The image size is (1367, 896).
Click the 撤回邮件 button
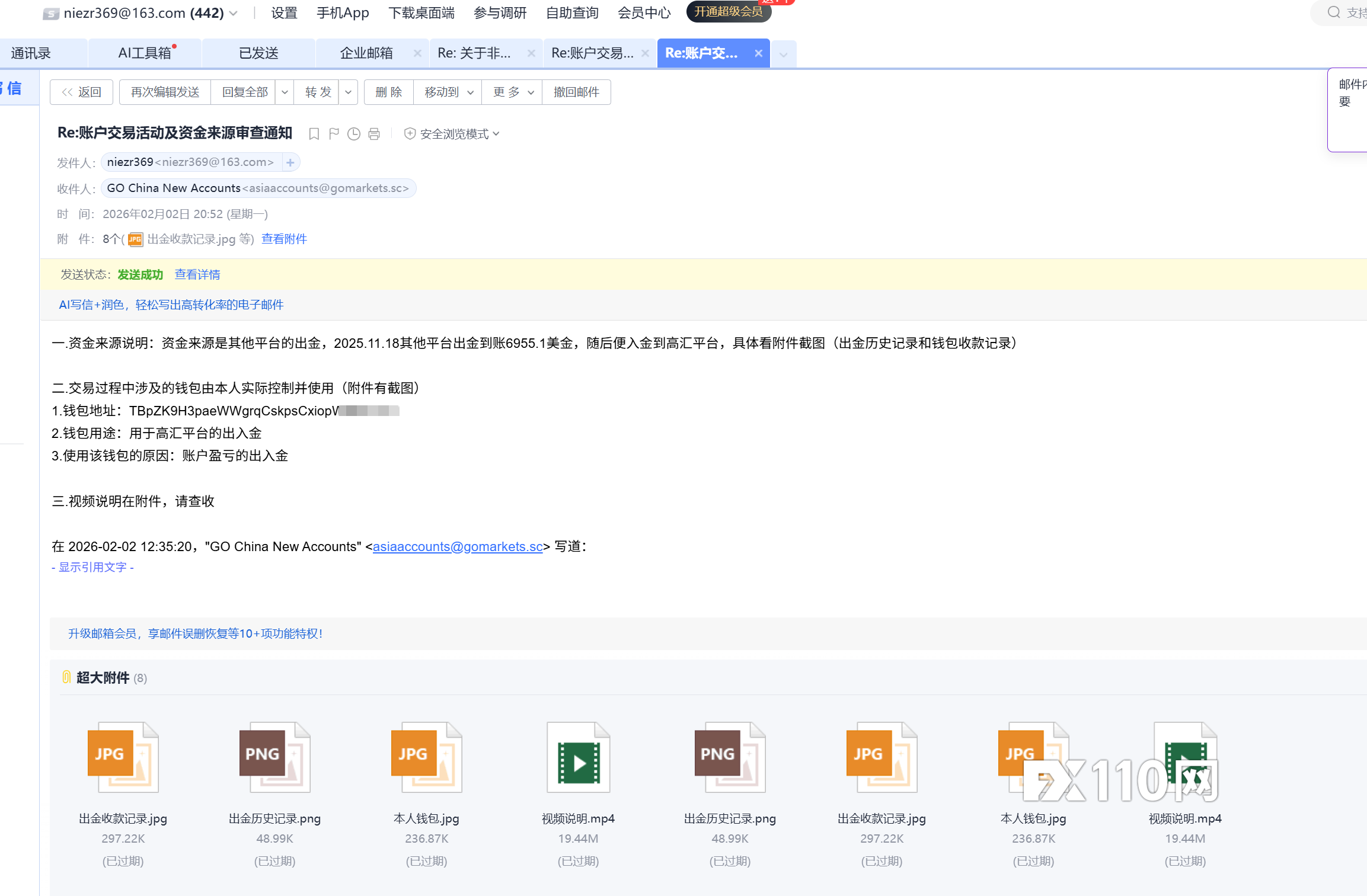pos(576,92)
